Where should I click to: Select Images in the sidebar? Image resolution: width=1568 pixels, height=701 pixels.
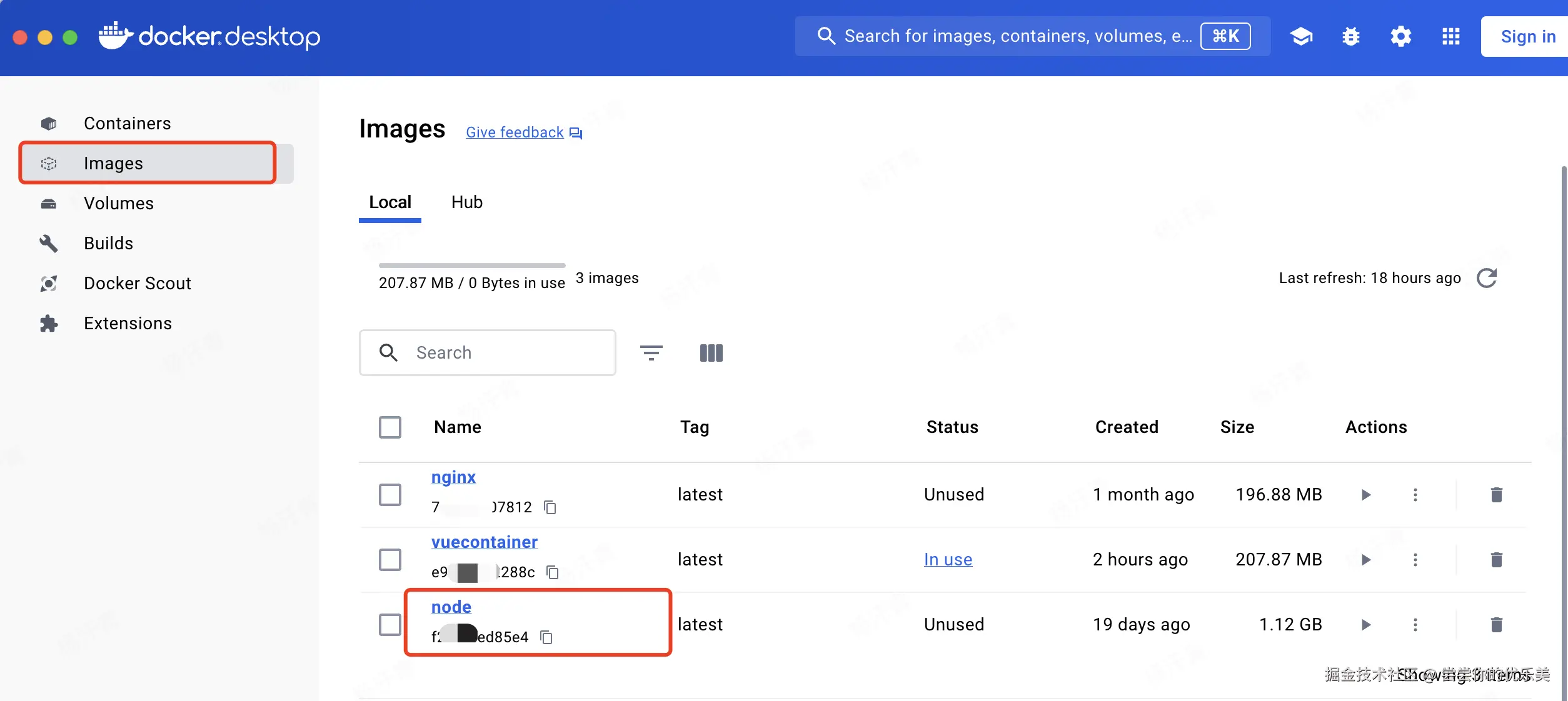click(x=156, y=164)
